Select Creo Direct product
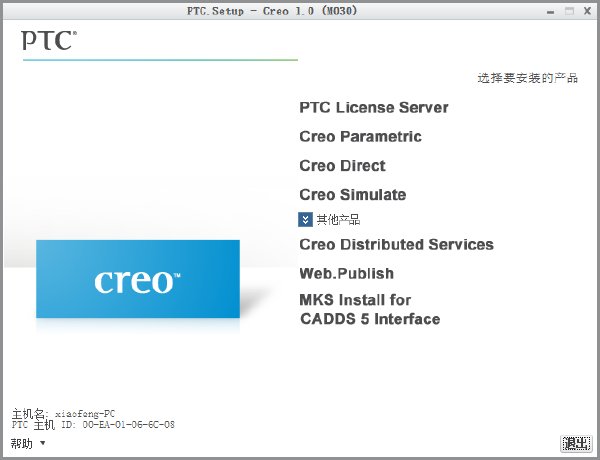Image resolution: width=600 pixels, height=460 pixels. [x=342, y=166]
